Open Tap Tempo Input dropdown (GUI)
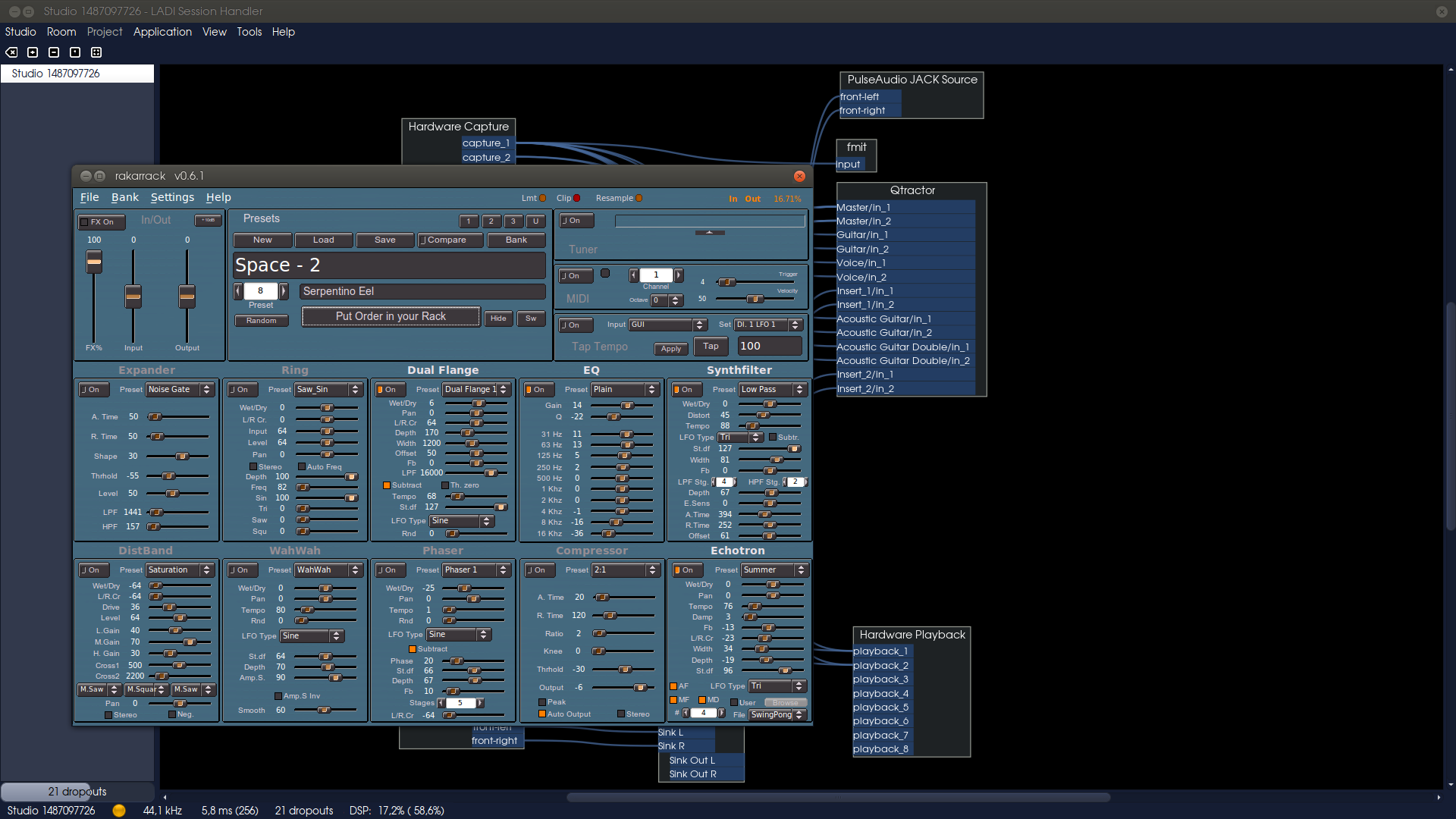This screenshot has width=1456, height=819. [668, 325]
